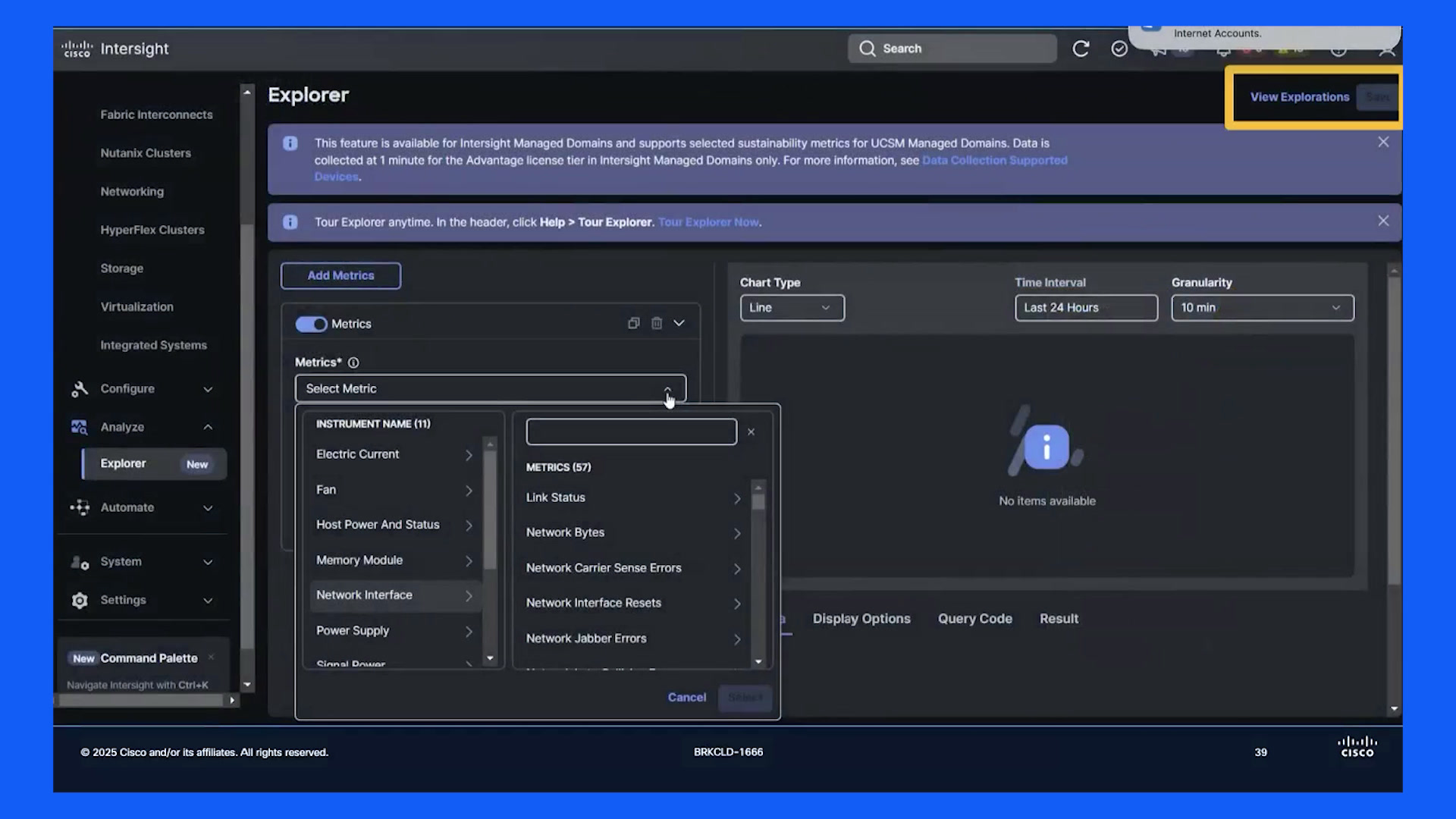
Task: Switch to the Display Options tab
Action: tap(861, 619)
